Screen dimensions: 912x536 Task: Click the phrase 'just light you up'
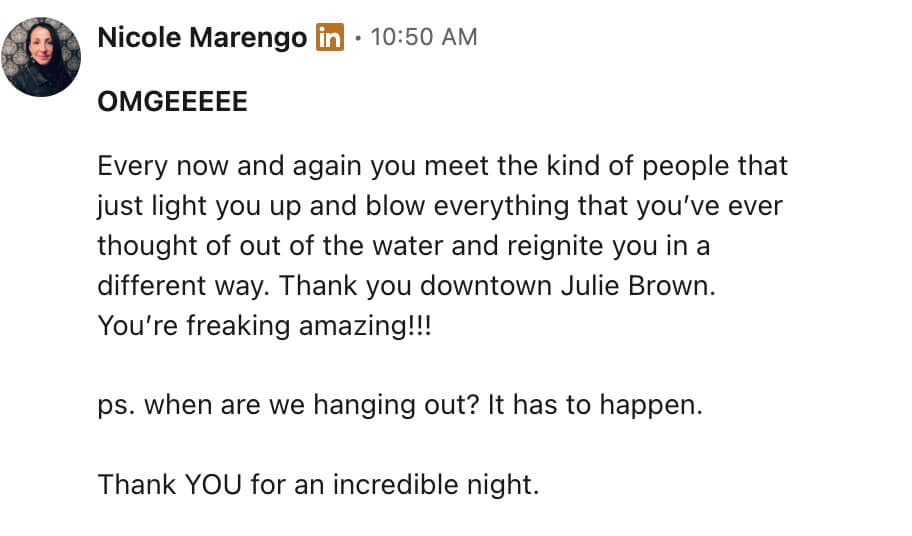(x=199, y=206)
